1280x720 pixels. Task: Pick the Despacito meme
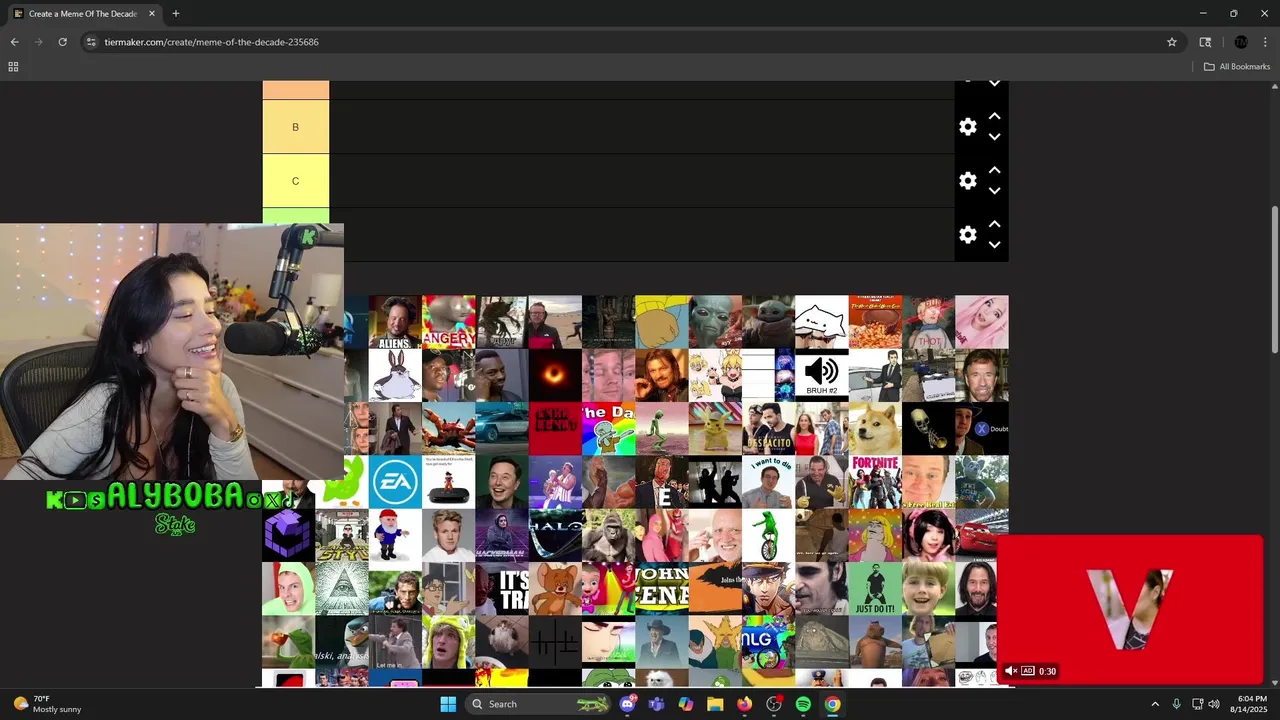tap(768, 428)
